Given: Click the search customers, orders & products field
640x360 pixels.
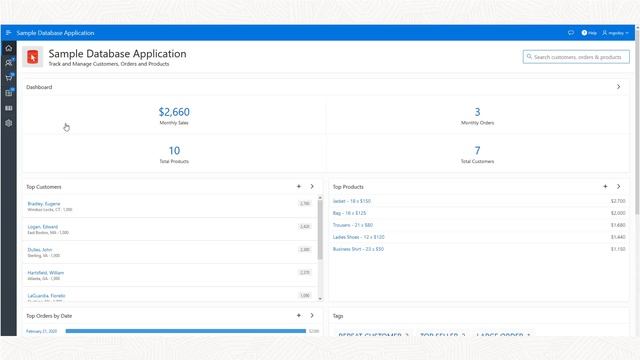Looking at the screenshot, I should click(576, 57).
